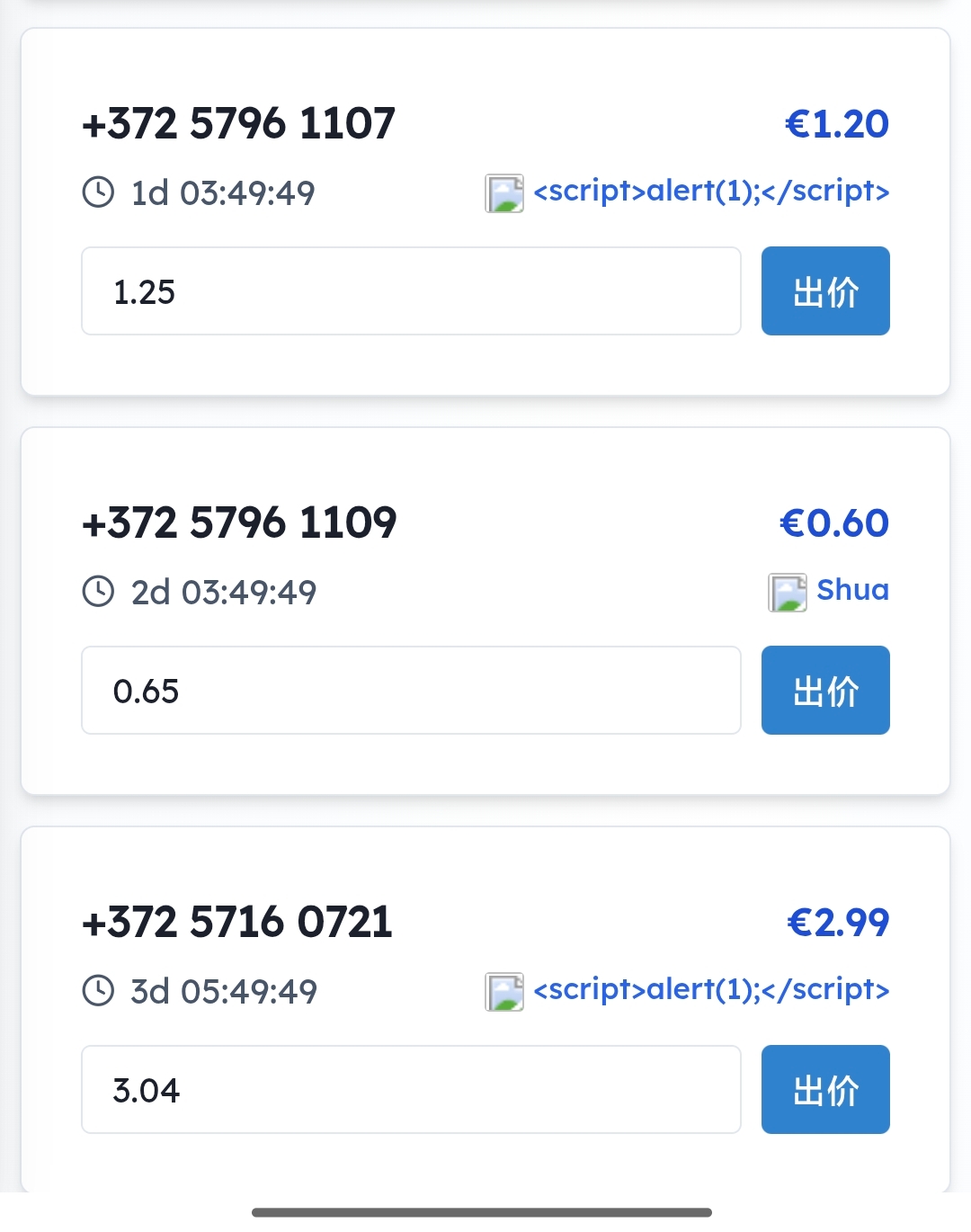971x1232 pixels.
Task: Click clock icon beside 1d 03:49:49 timer
Action: click(x=98, y=192)
